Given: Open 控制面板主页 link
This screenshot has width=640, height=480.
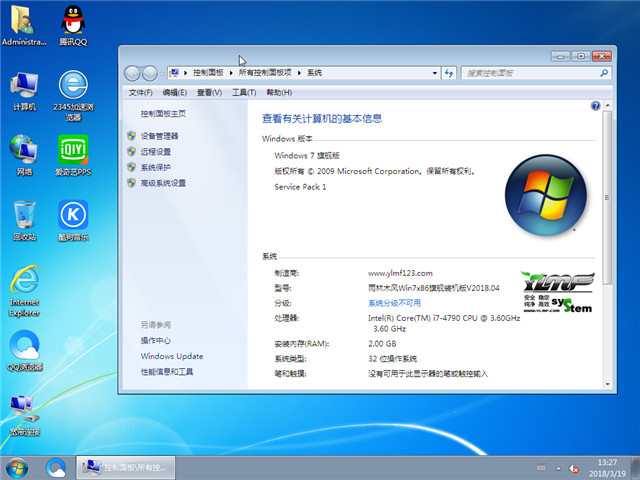Looking at the screenshot, I should coord(163,114).
